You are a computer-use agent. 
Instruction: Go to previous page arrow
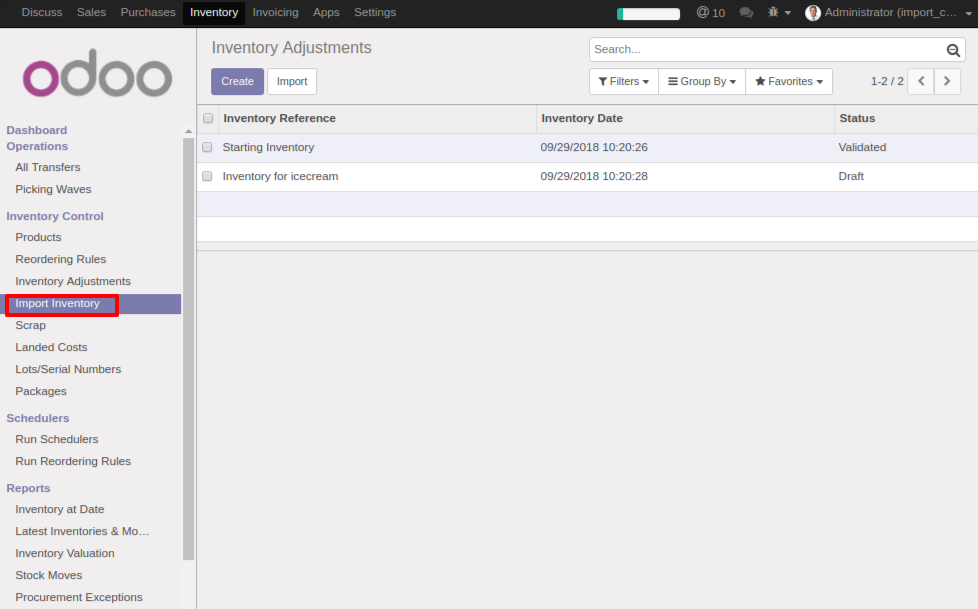pos(920,81)
